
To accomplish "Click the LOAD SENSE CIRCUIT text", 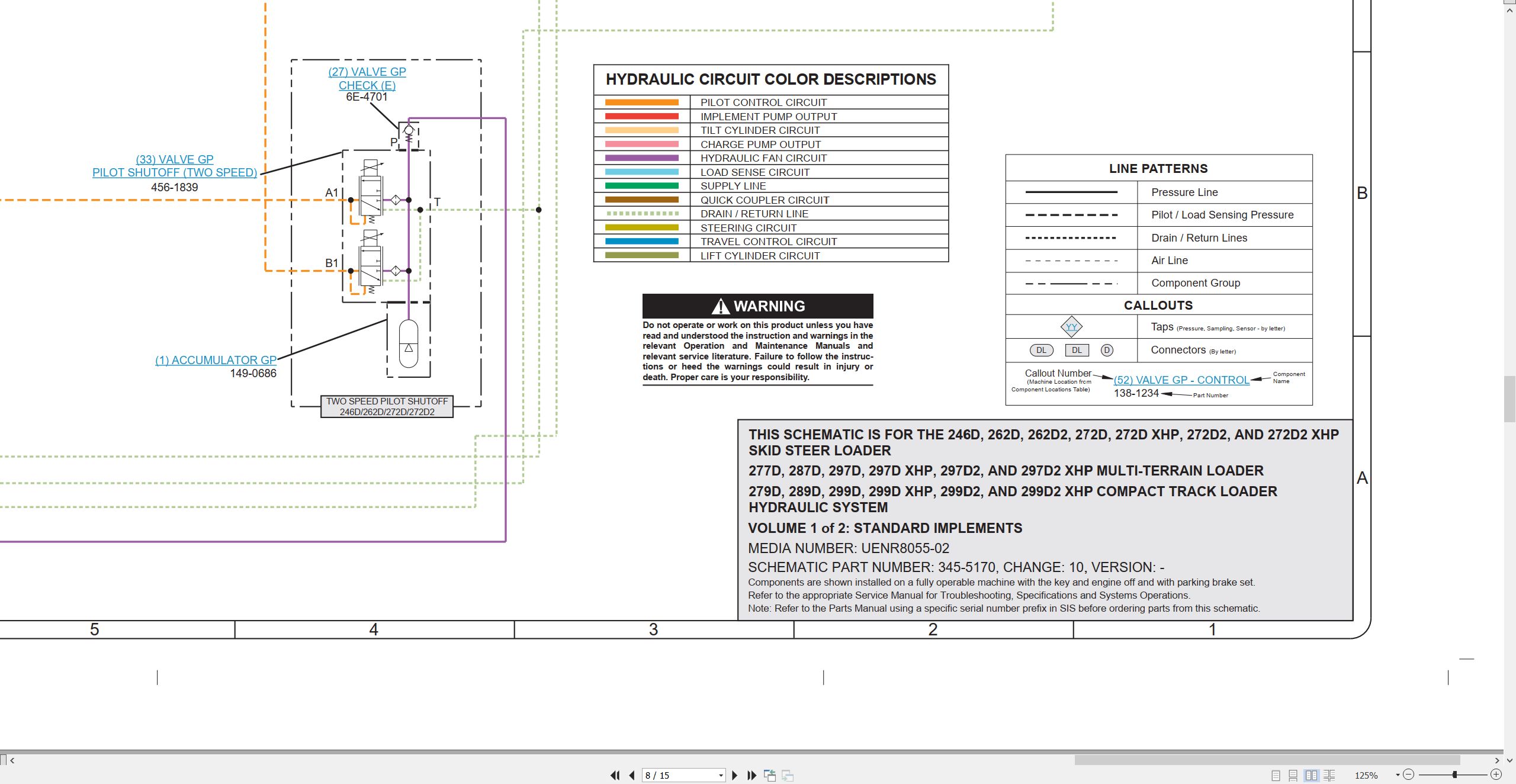I will click(x=755, y=172).
